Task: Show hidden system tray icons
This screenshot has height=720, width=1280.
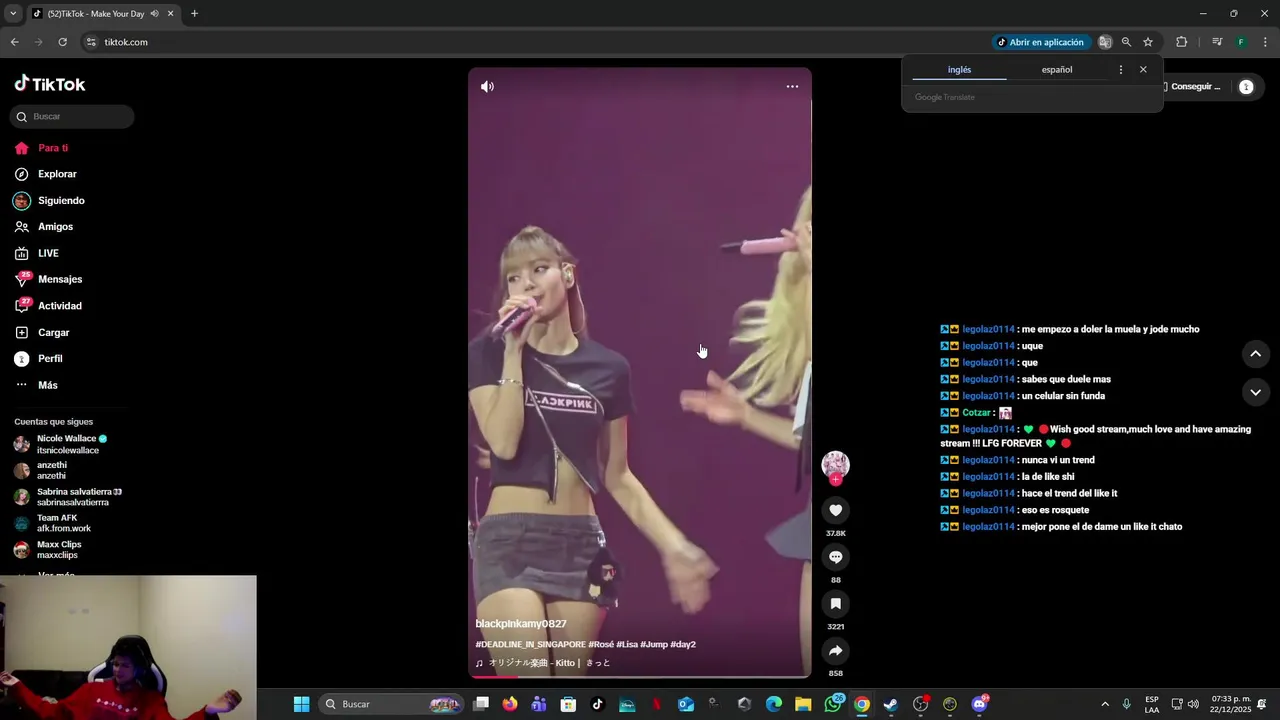Action: pos(1105,704)
